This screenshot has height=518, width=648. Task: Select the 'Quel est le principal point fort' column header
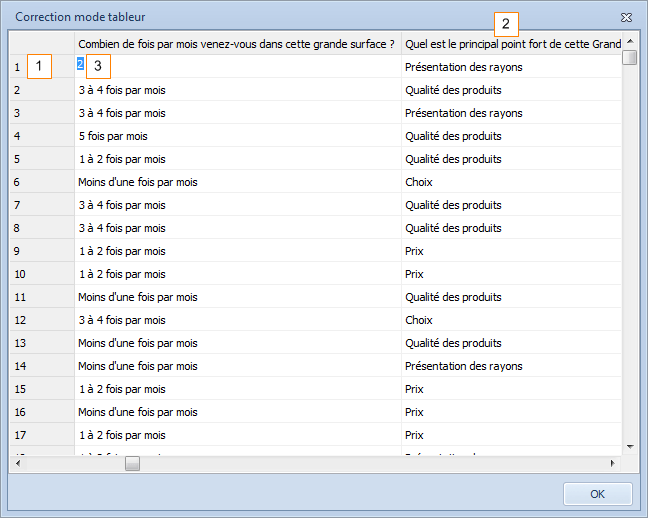point(512,43)
